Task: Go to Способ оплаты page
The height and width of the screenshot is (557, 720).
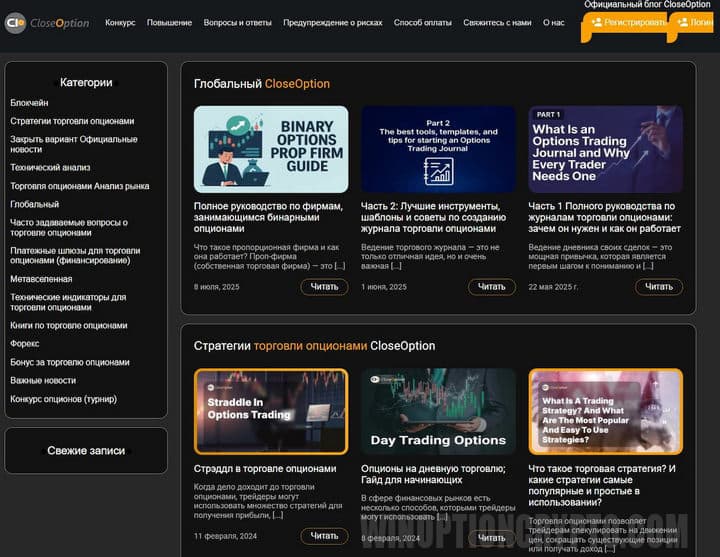Action: point(422,23)
